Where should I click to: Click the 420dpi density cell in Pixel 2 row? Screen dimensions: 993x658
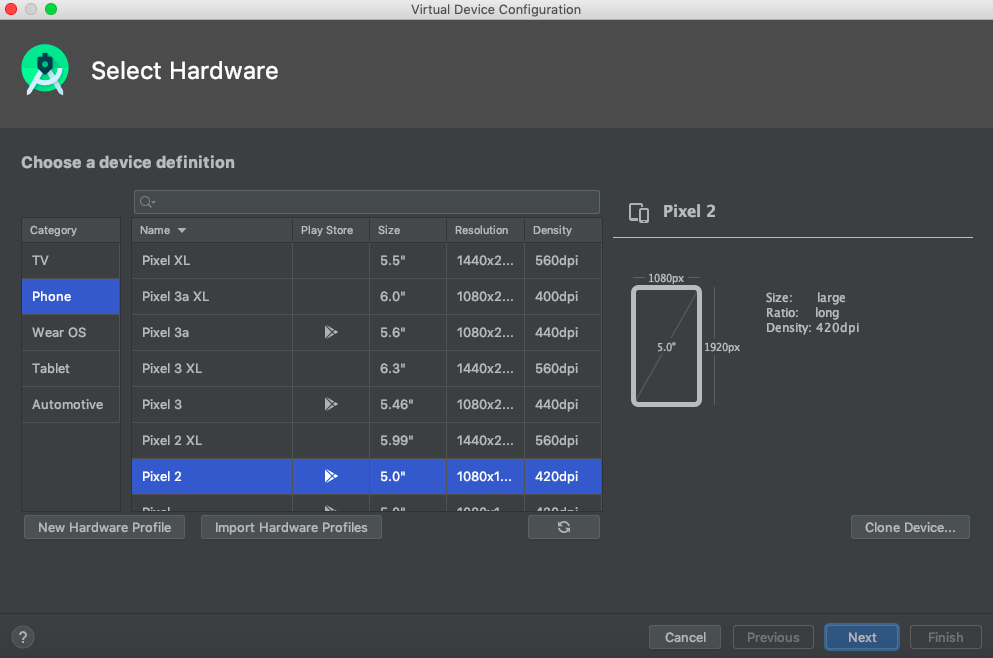[563, 476]
